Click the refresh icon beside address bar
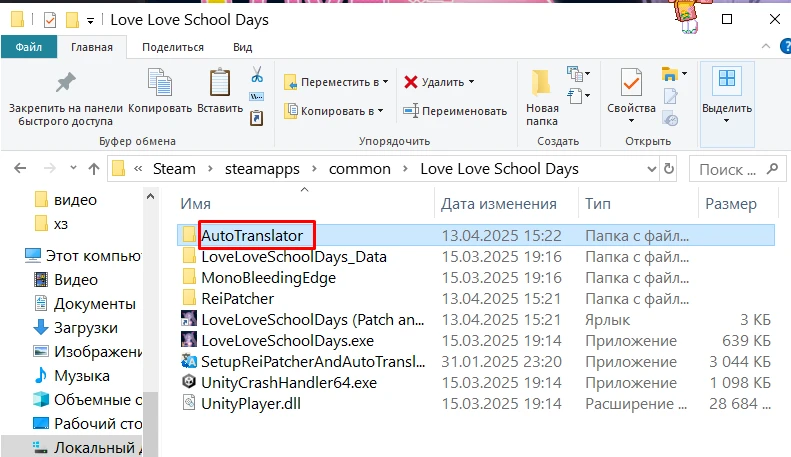 coord(669,168)
